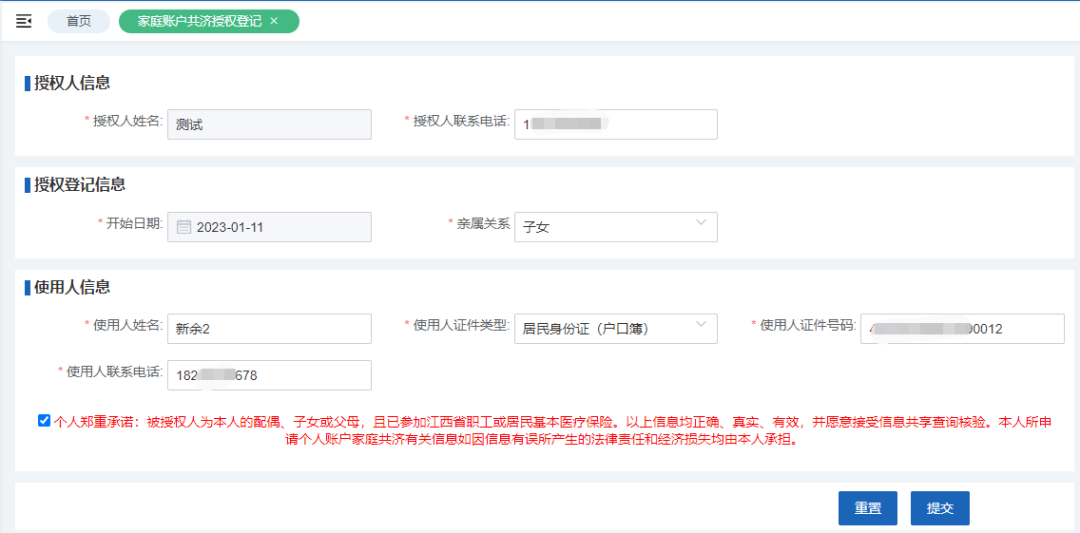This screenshot has width=1080, height=533.
Task: Click the calendar icon in 开始日期
Action: coord(183,227)
